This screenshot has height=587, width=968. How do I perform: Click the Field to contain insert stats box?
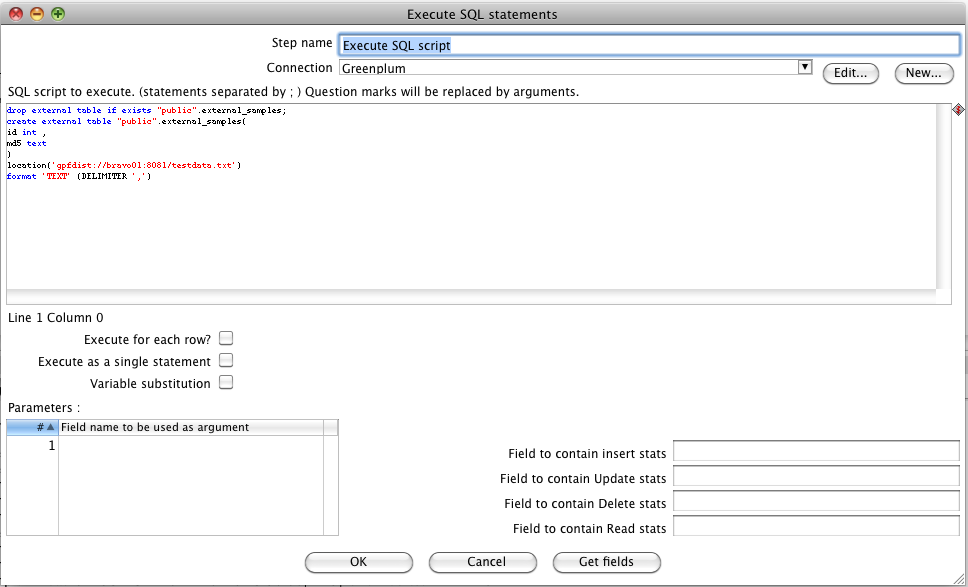815,450
